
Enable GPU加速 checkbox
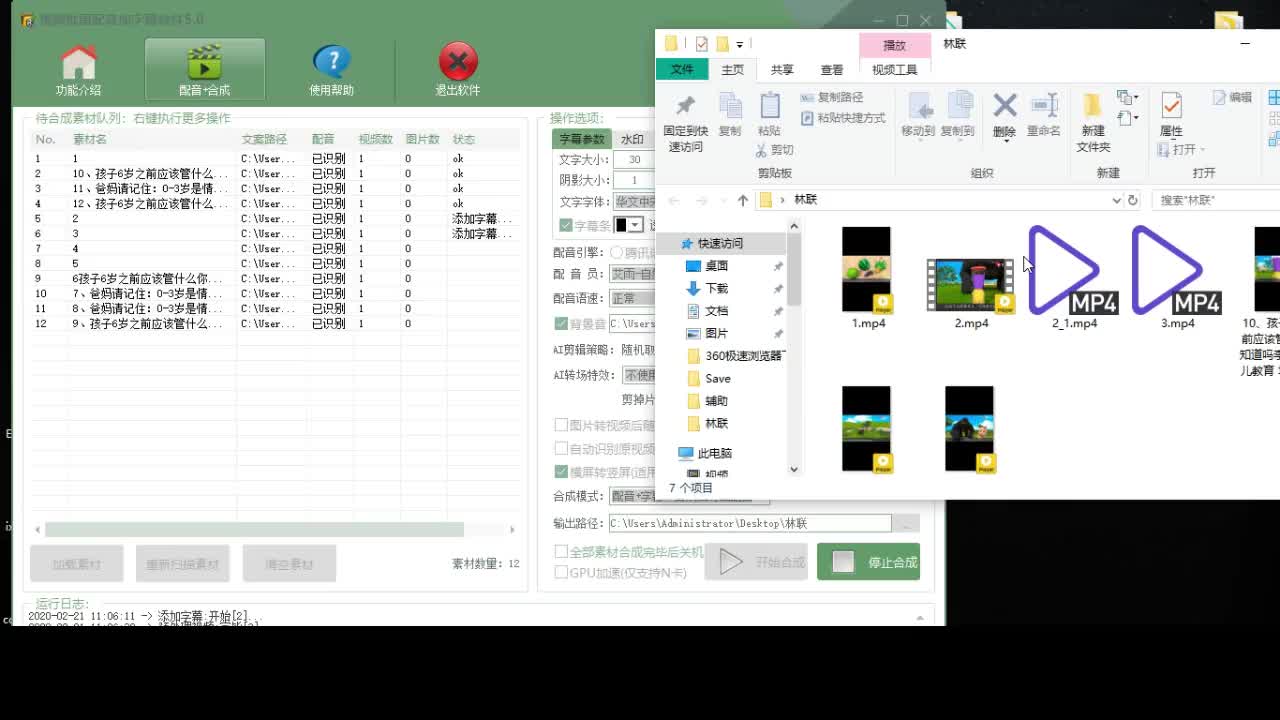click(562, 573)
